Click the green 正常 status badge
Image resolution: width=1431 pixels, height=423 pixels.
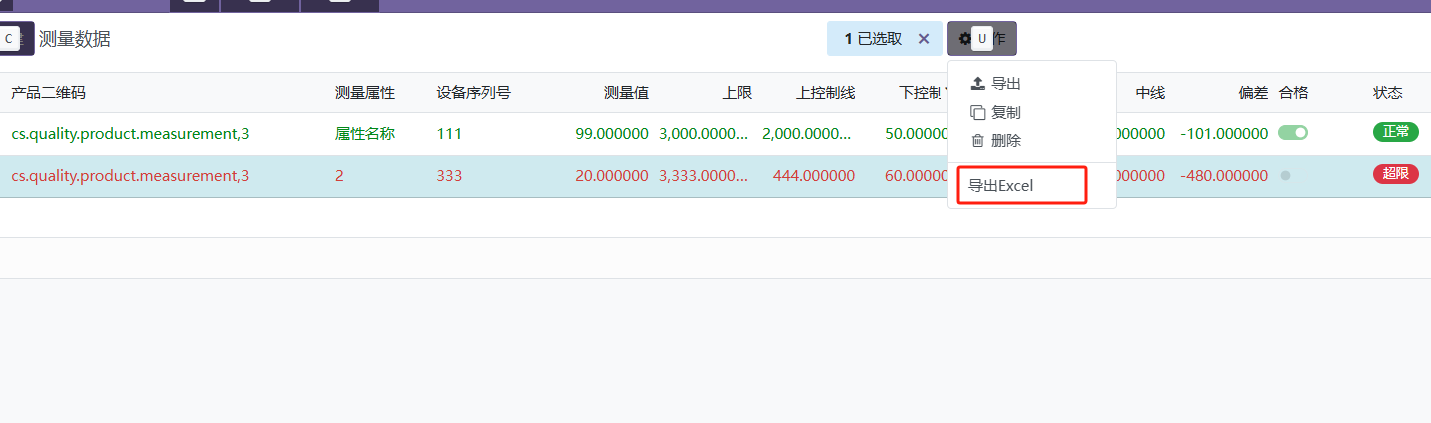click(1395, 132)
